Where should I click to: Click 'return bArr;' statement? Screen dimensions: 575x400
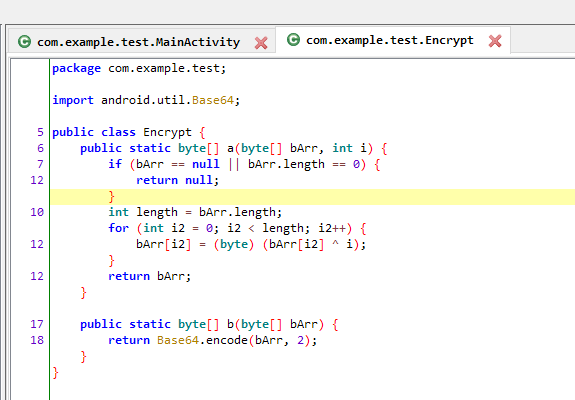(x=150, y=276)
